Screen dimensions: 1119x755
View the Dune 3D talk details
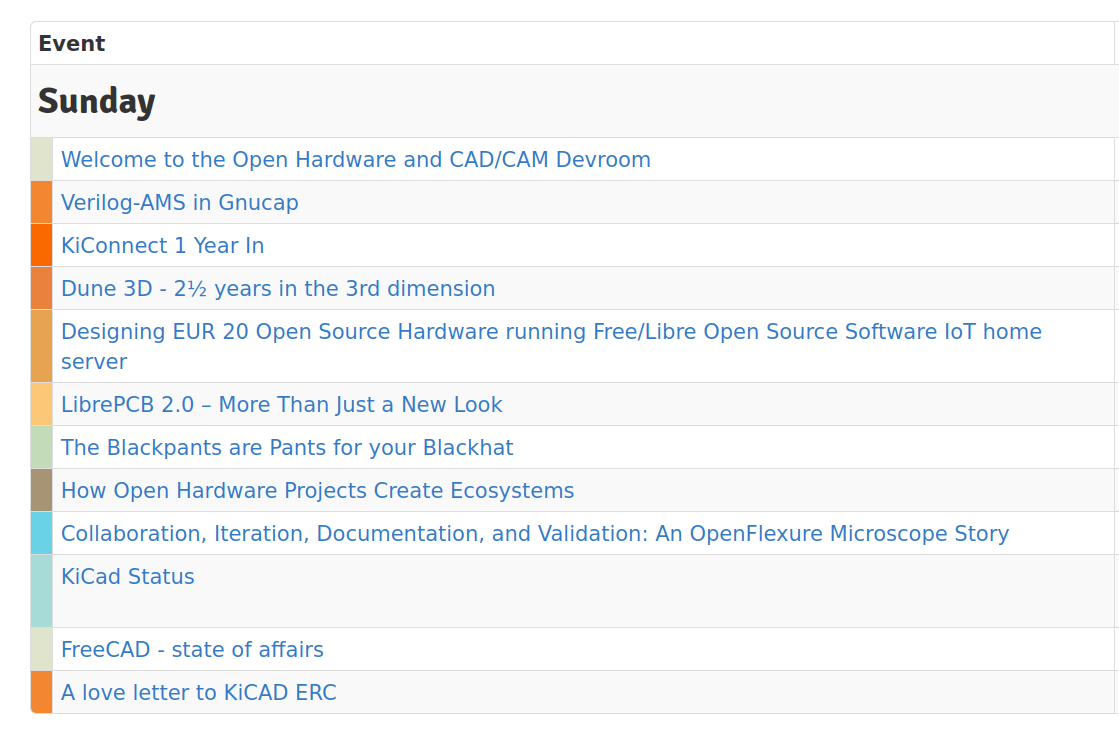pos(278,288)
